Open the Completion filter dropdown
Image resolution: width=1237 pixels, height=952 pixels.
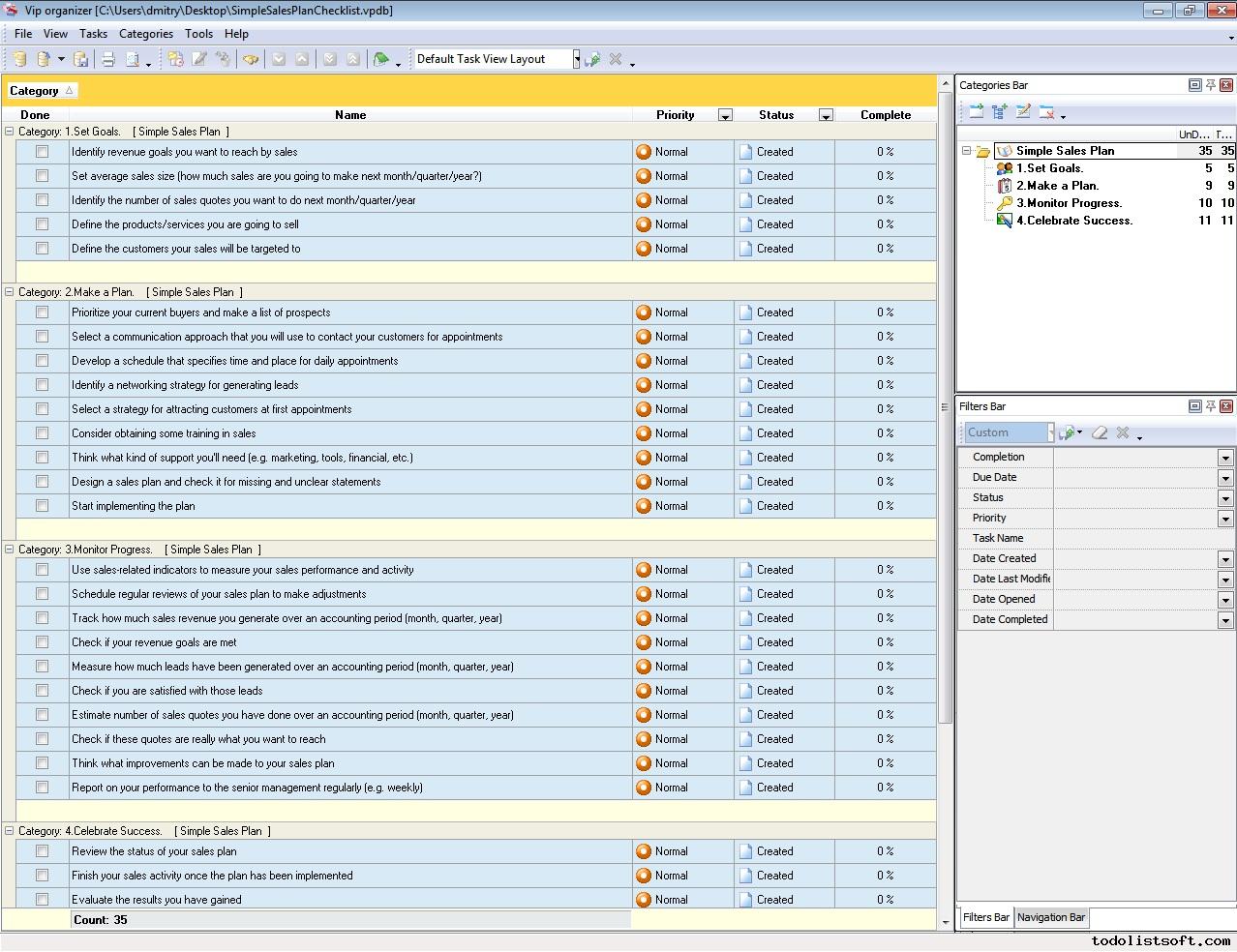click(1224, 458)
